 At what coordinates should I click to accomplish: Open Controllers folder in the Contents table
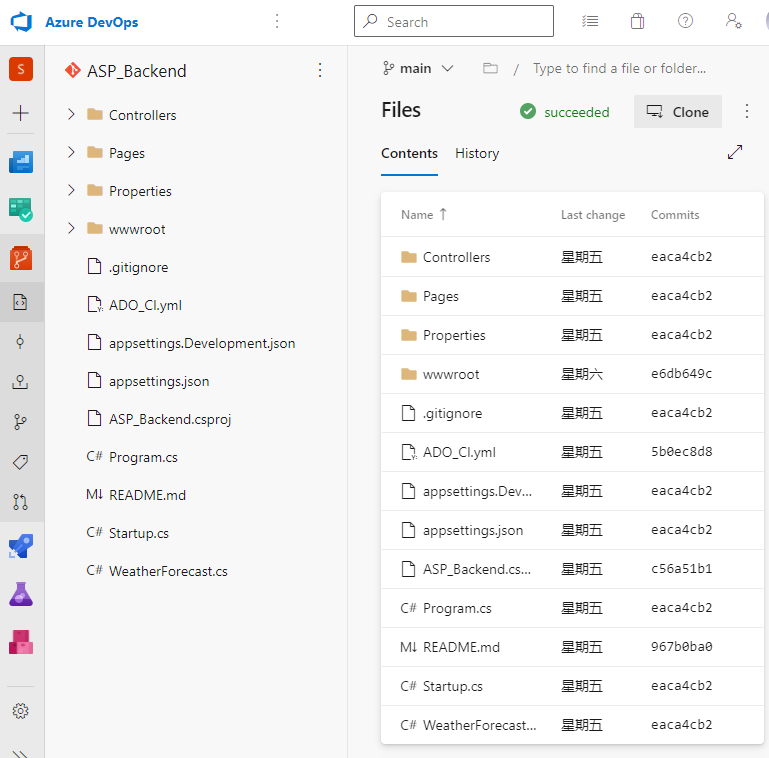(x=456, y=257)
